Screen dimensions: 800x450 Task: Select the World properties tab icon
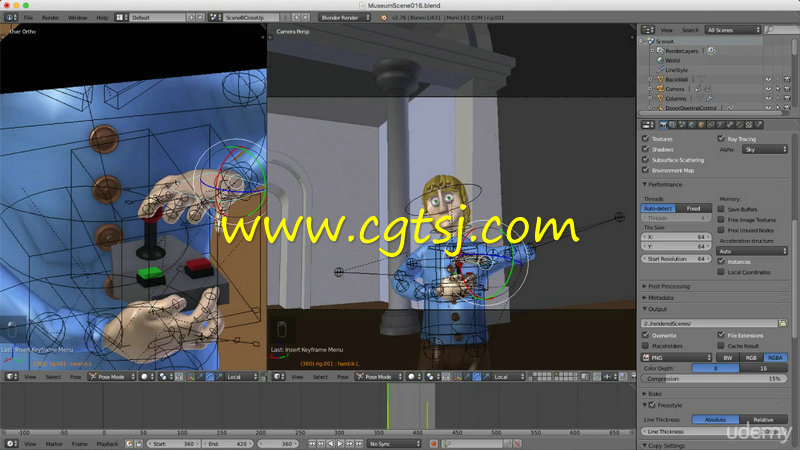(x=692, y=125)
